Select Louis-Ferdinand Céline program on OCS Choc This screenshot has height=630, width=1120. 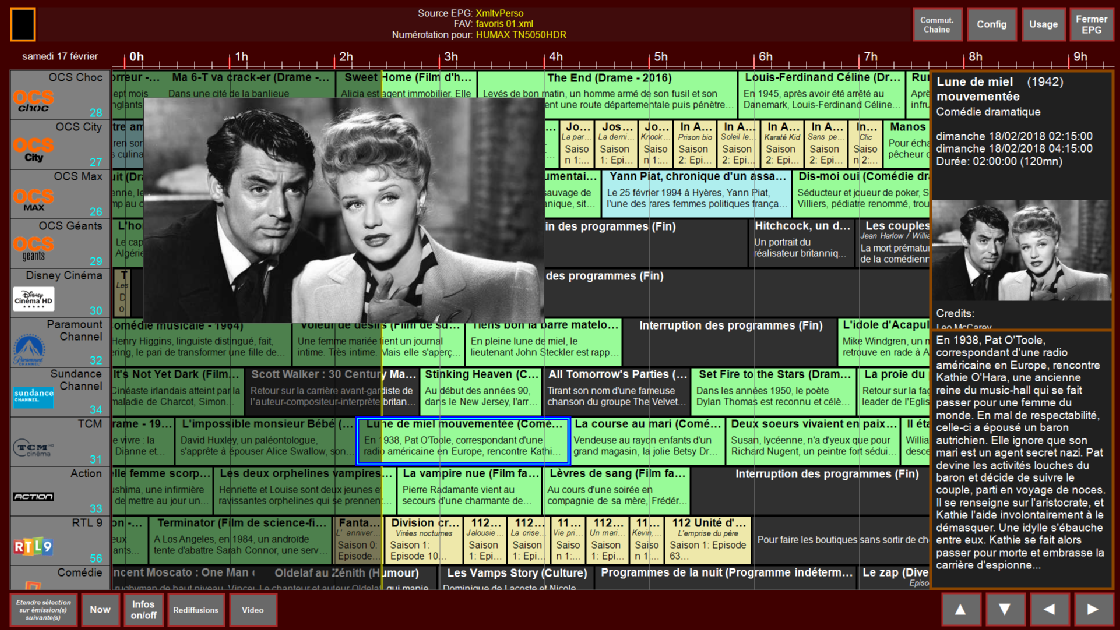(822, 94)
